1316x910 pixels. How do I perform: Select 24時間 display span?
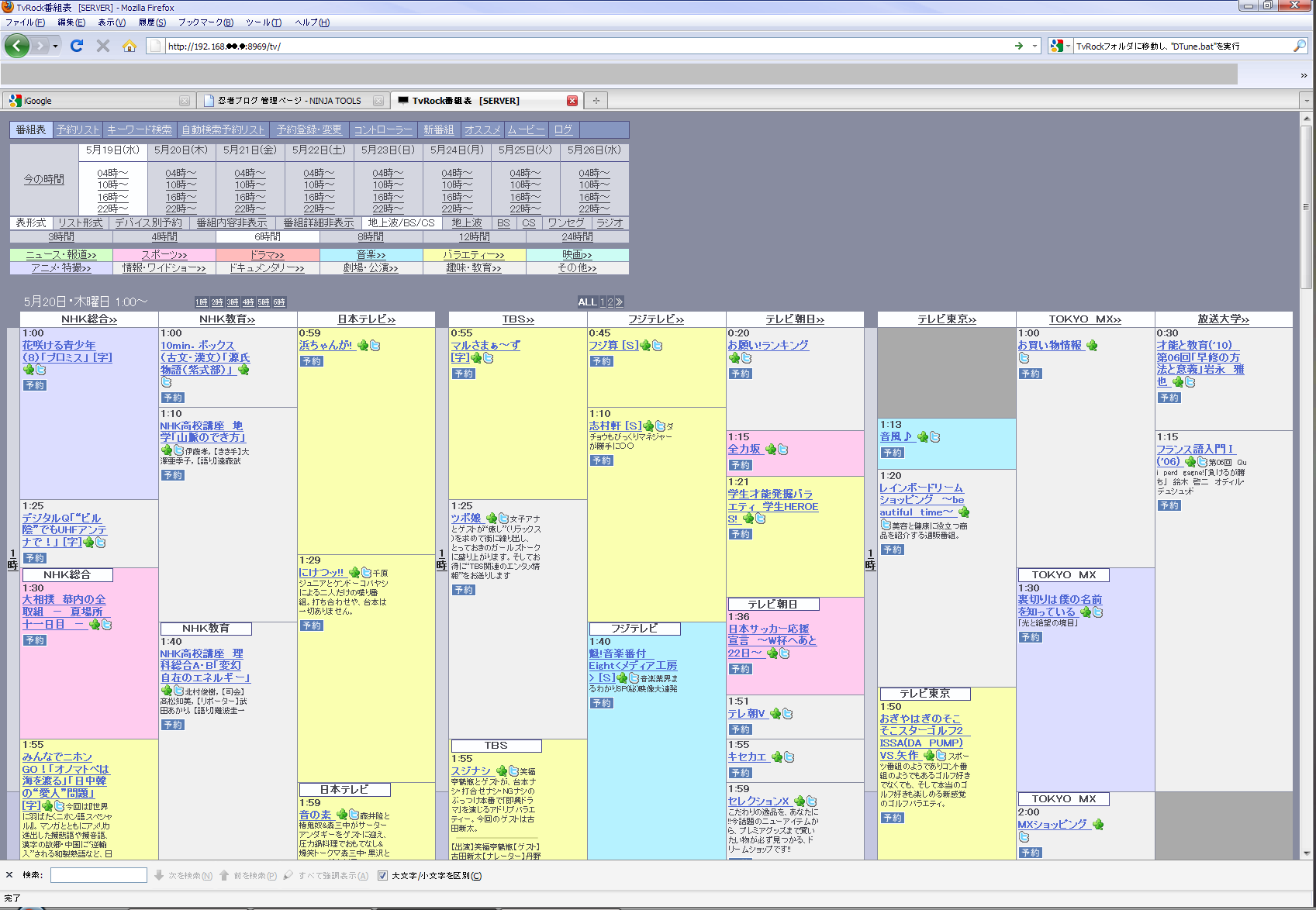coord(577,236)
